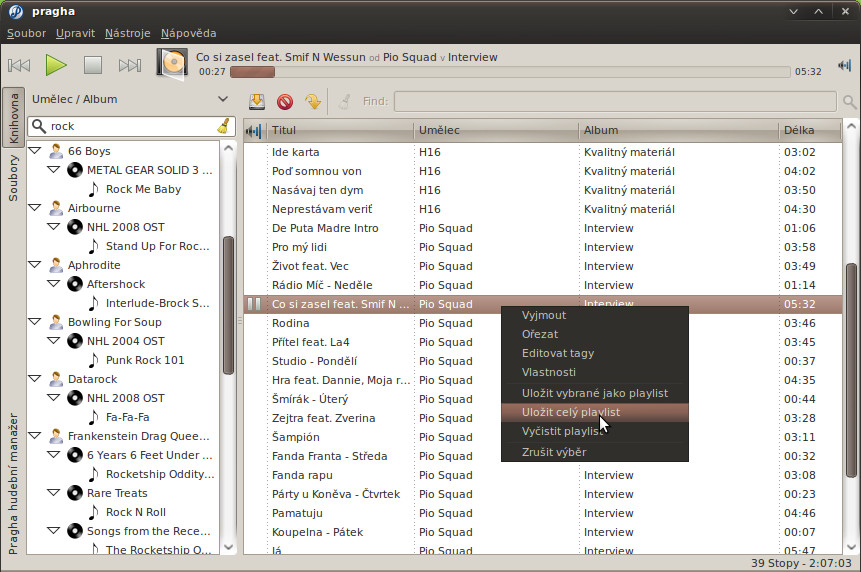Open the Nástroje menu
Viewport: 861px width, 572px height.
[x=127, y=33]
